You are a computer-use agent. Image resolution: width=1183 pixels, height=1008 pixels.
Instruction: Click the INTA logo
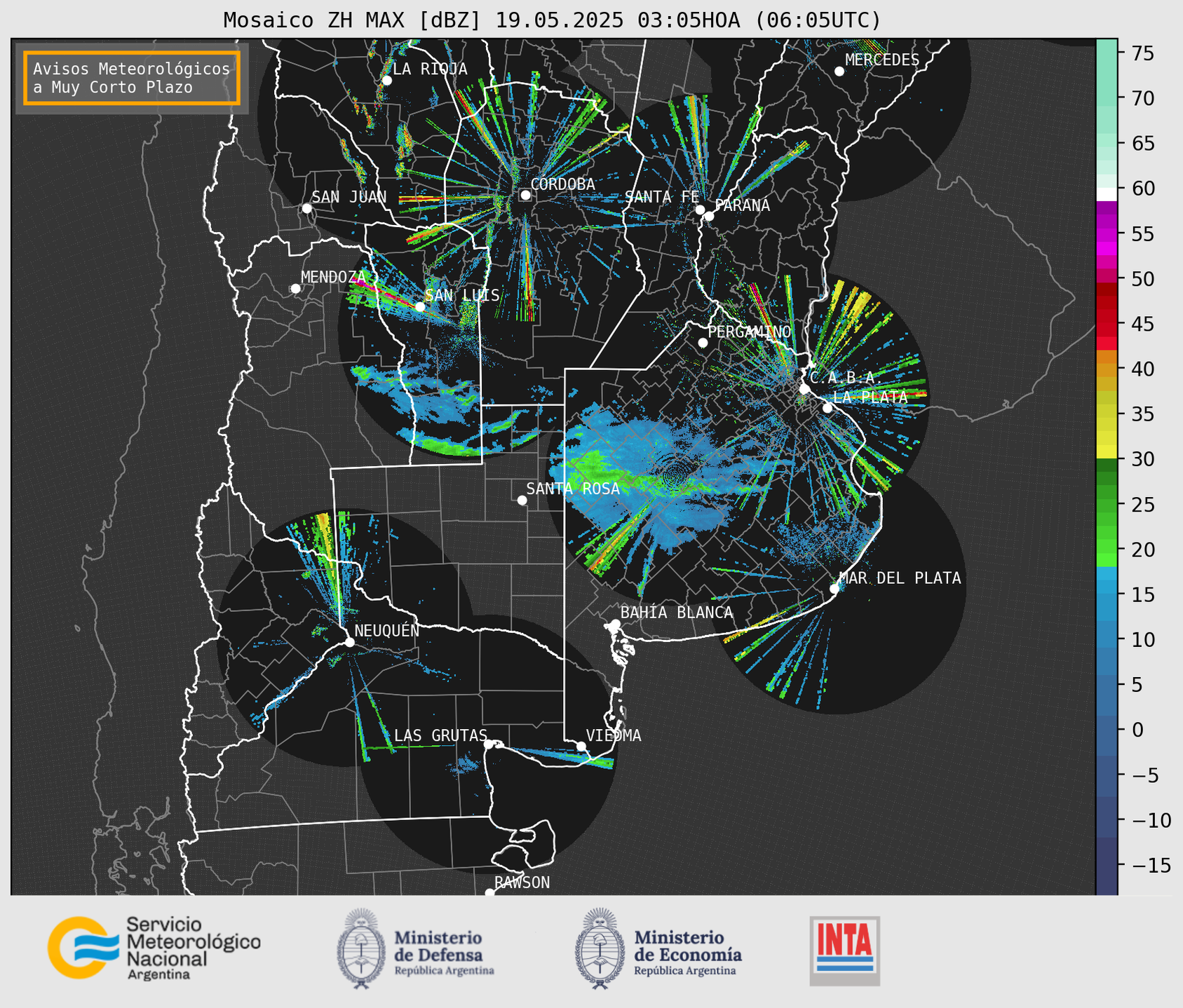coord(844,951)
